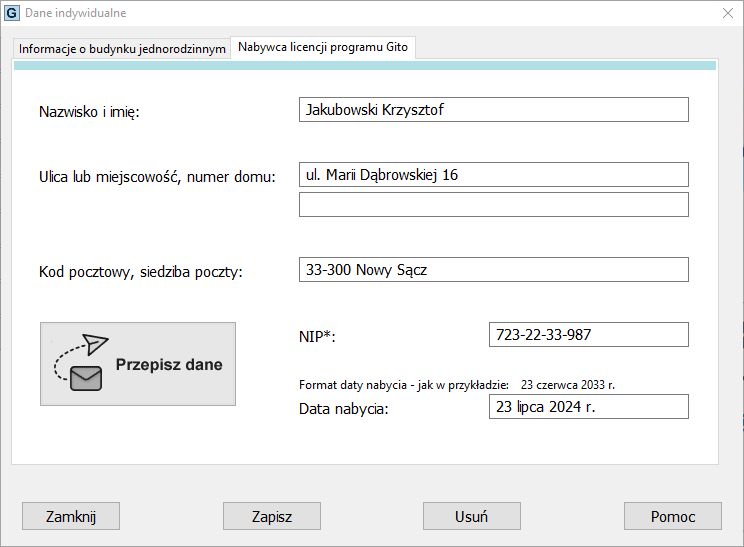Focus the Data nabycia date field

coord(588,407)
